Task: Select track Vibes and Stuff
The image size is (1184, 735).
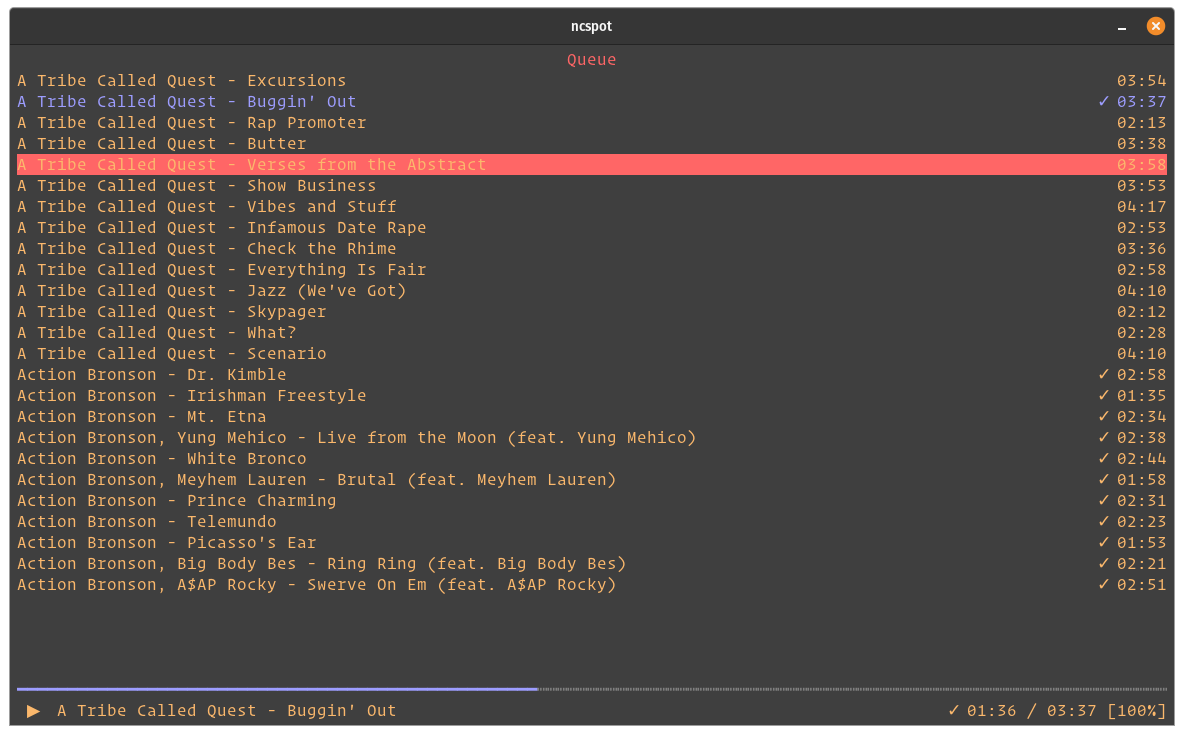Action: pos(592,206)
